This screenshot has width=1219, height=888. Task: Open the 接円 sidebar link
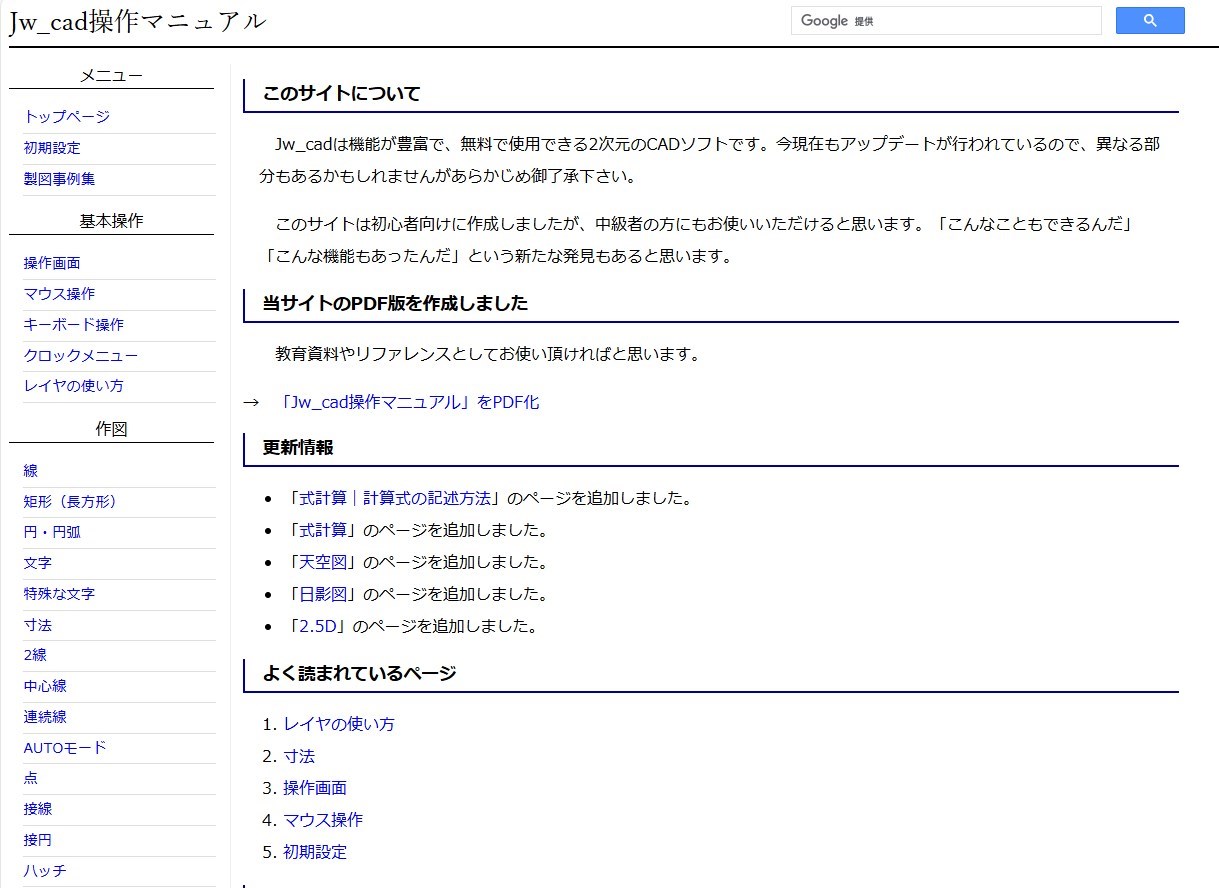tap(38, 840)
